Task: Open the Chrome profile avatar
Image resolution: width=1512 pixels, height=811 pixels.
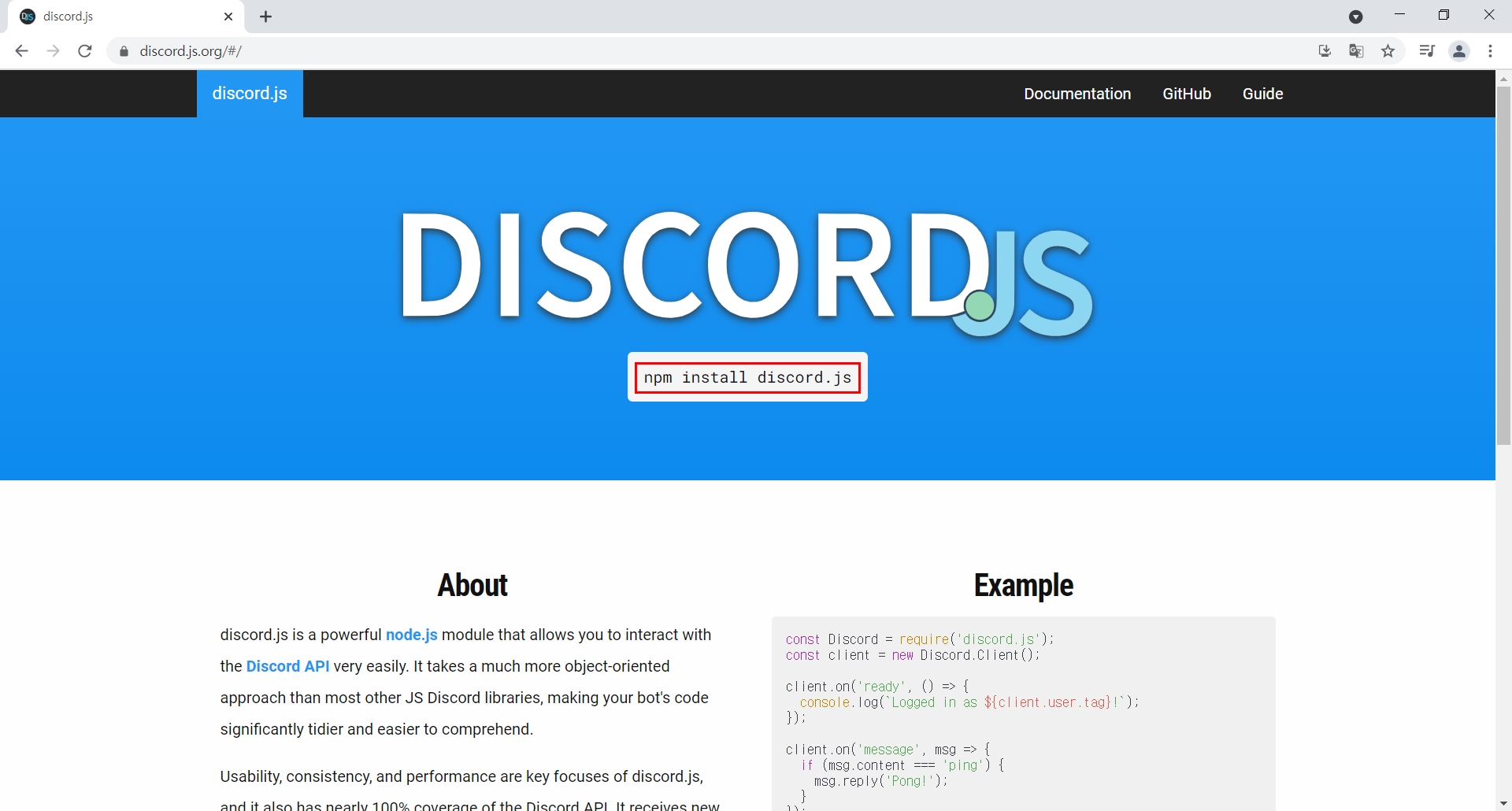Action: [x=1459, y=51]
